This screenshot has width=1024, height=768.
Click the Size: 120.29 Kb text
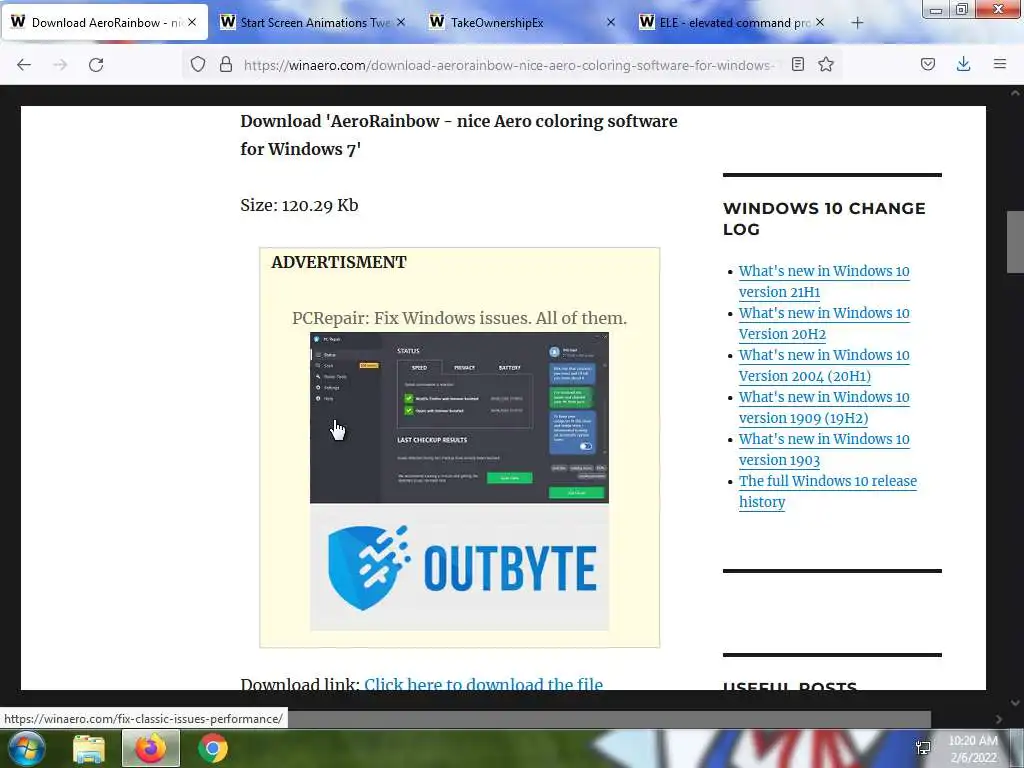click(x=299, y=205)
